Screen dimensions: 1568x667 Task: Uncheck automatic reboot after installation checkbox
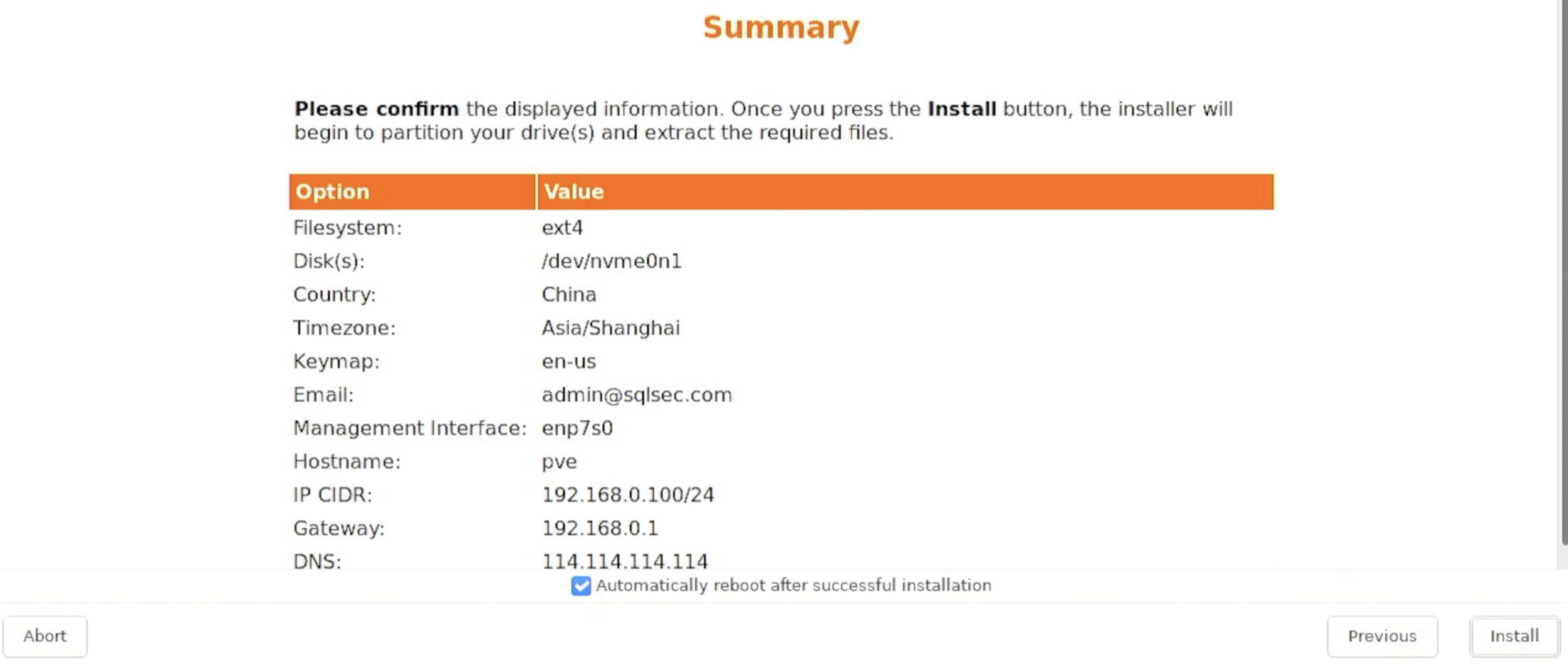(x=581, y=586)
